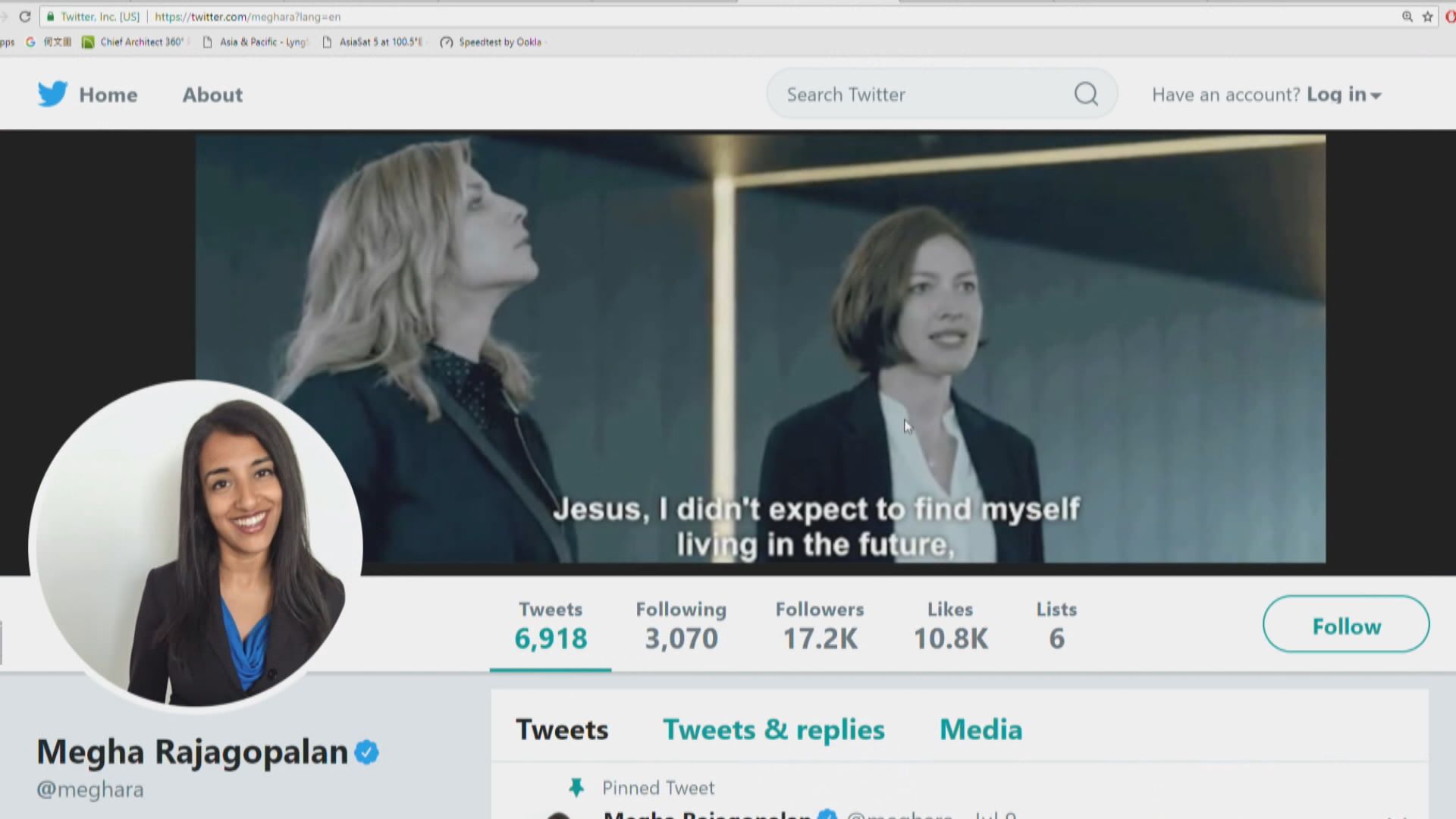Image resolution: width=1456 pixels, height=819 pixels.
Task: Open the About link
Action: click(212, 95)
